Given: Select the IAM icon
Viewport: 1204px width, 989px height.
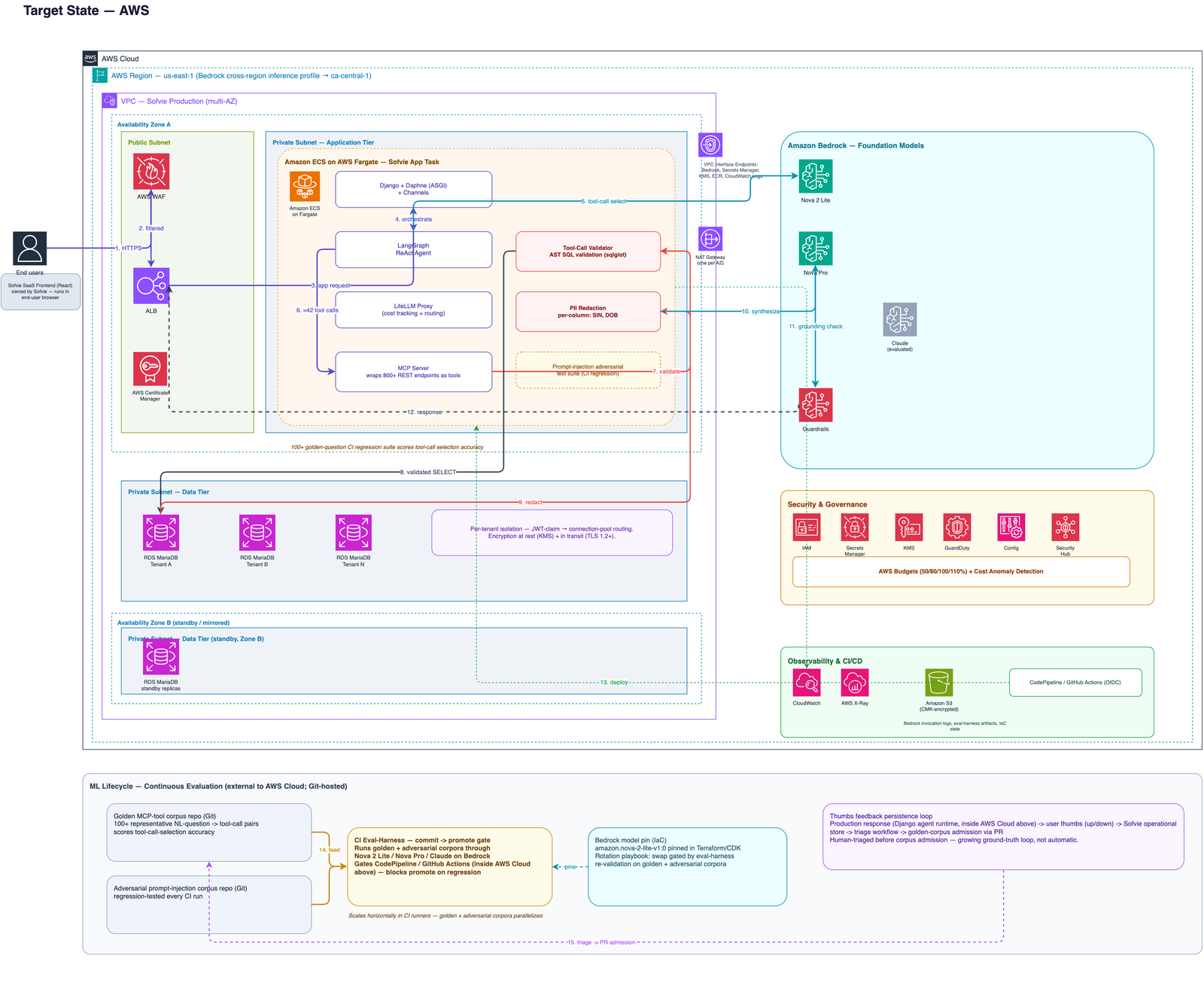Looking at the screenshot, I should pyautogui.click(x=807, y=528).
